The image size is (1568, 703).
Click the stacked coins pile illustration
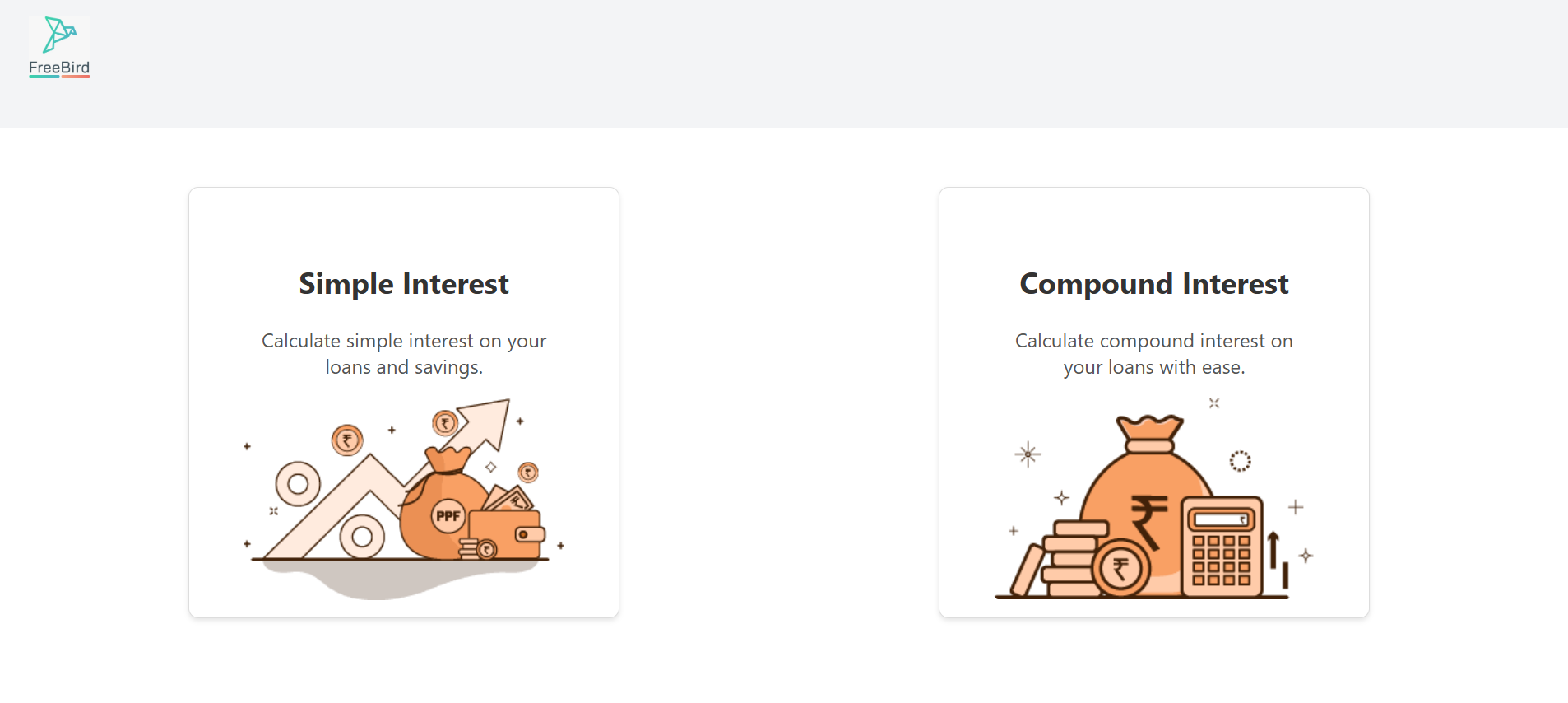point(1069,560)
